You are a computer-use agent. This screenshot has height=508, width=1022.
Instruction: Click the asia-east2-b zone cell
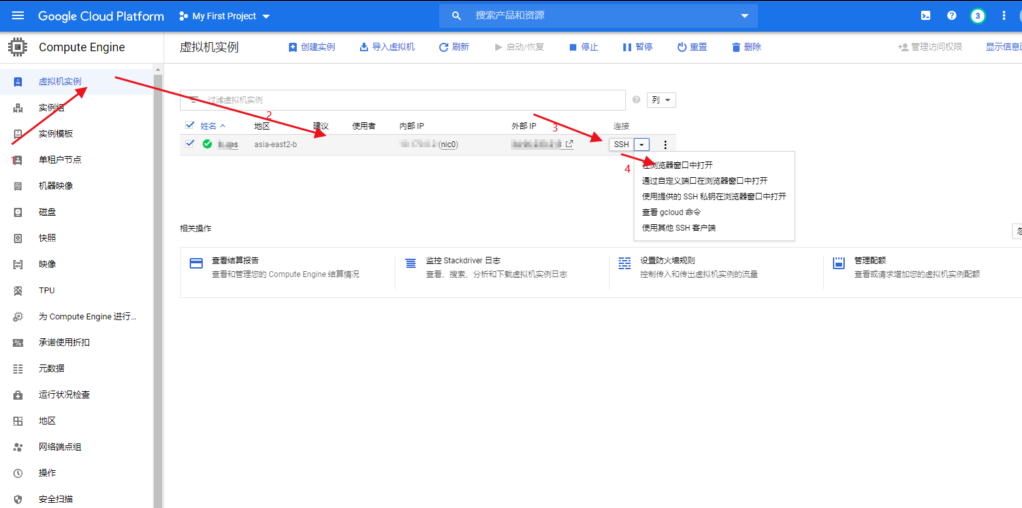coord(275,144)
